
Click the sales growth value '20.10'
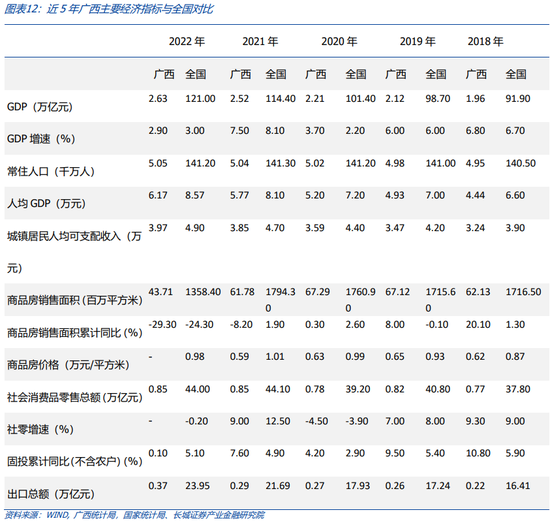[x=478, y=324]
